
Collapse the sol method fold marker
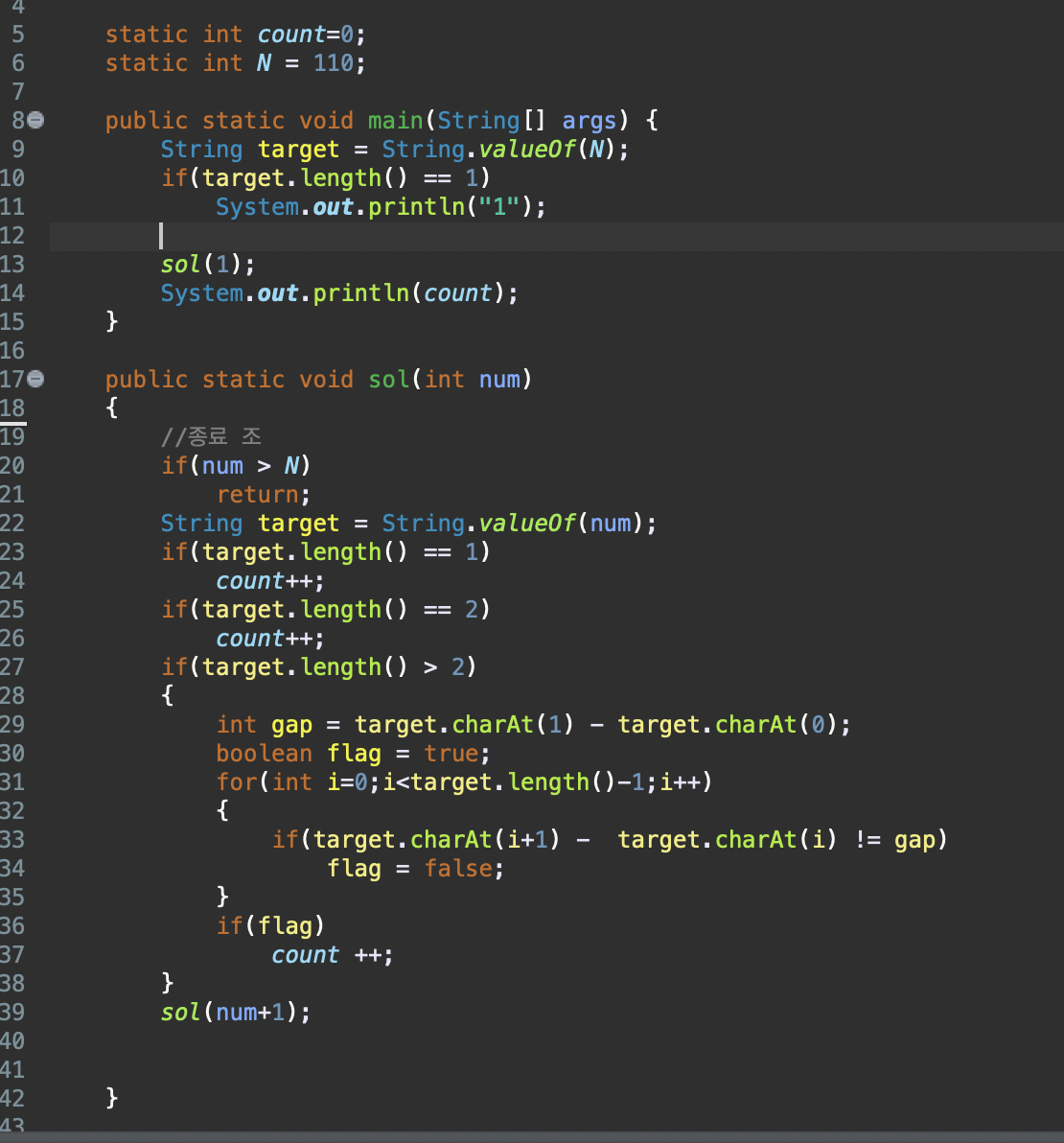35,379
